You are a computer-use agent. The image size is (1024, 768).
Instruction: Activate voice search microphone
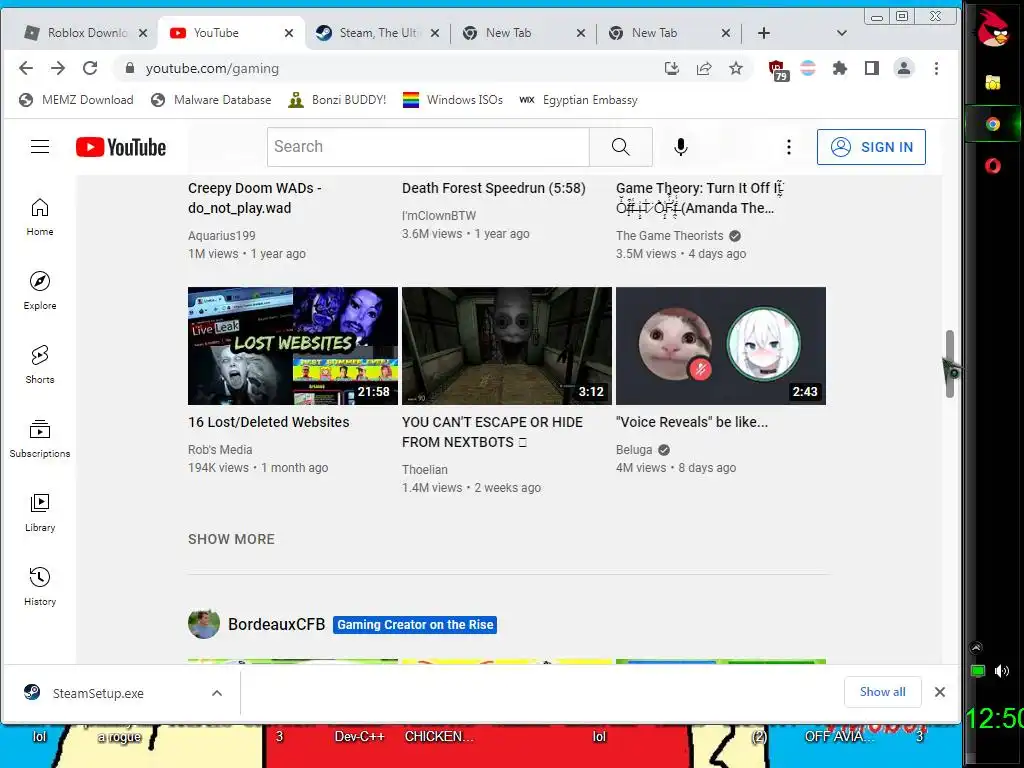coord(680,147)
